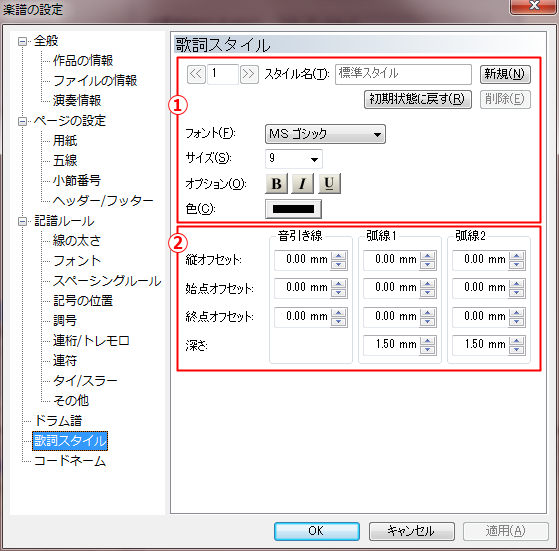Decrease 弧線1 深さ value using down arrow
This screenshot has width=559, height=551.
427,350
